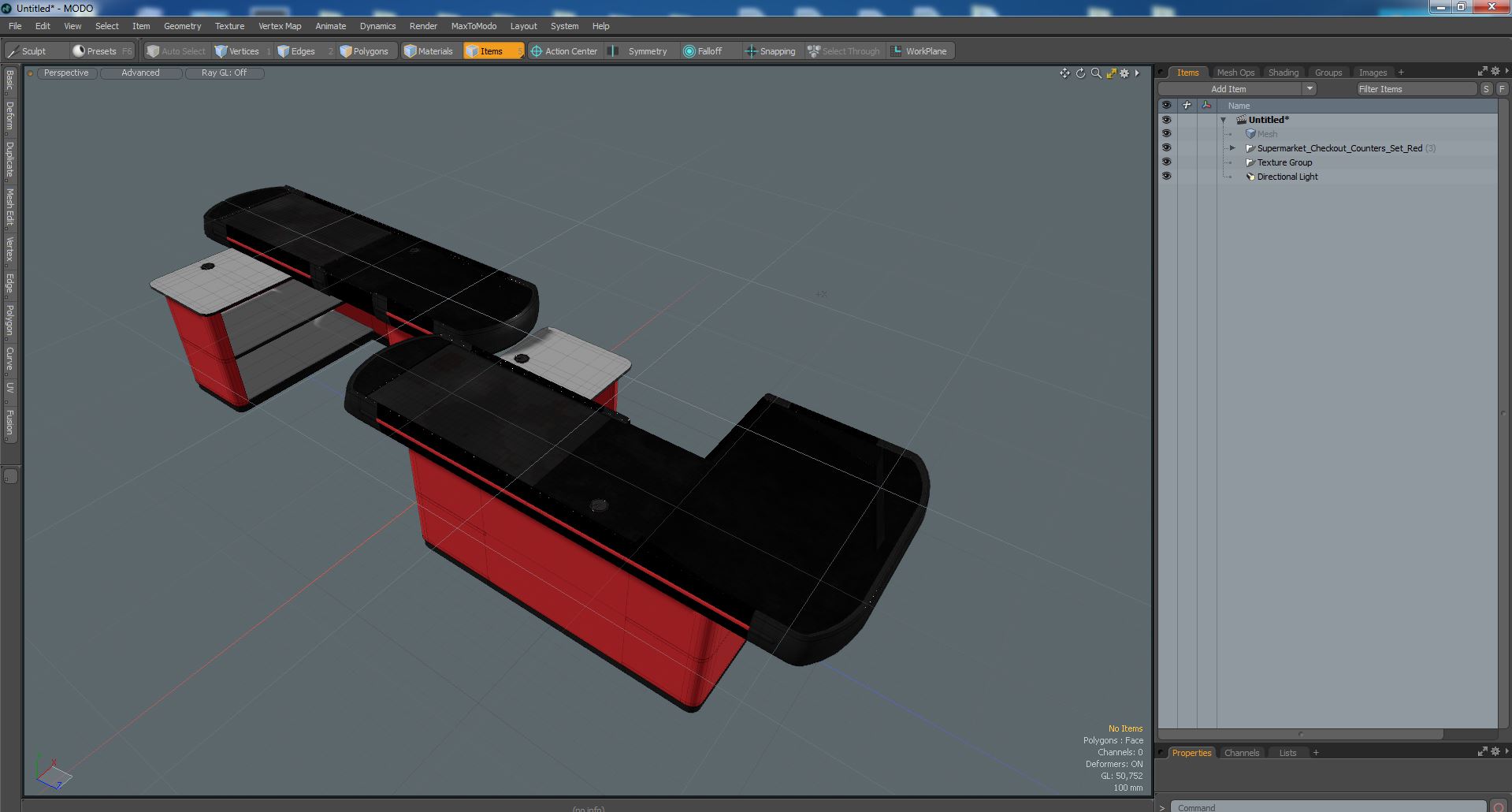
Task: Expand Items panel side arrow
Action: point(1506,72)
